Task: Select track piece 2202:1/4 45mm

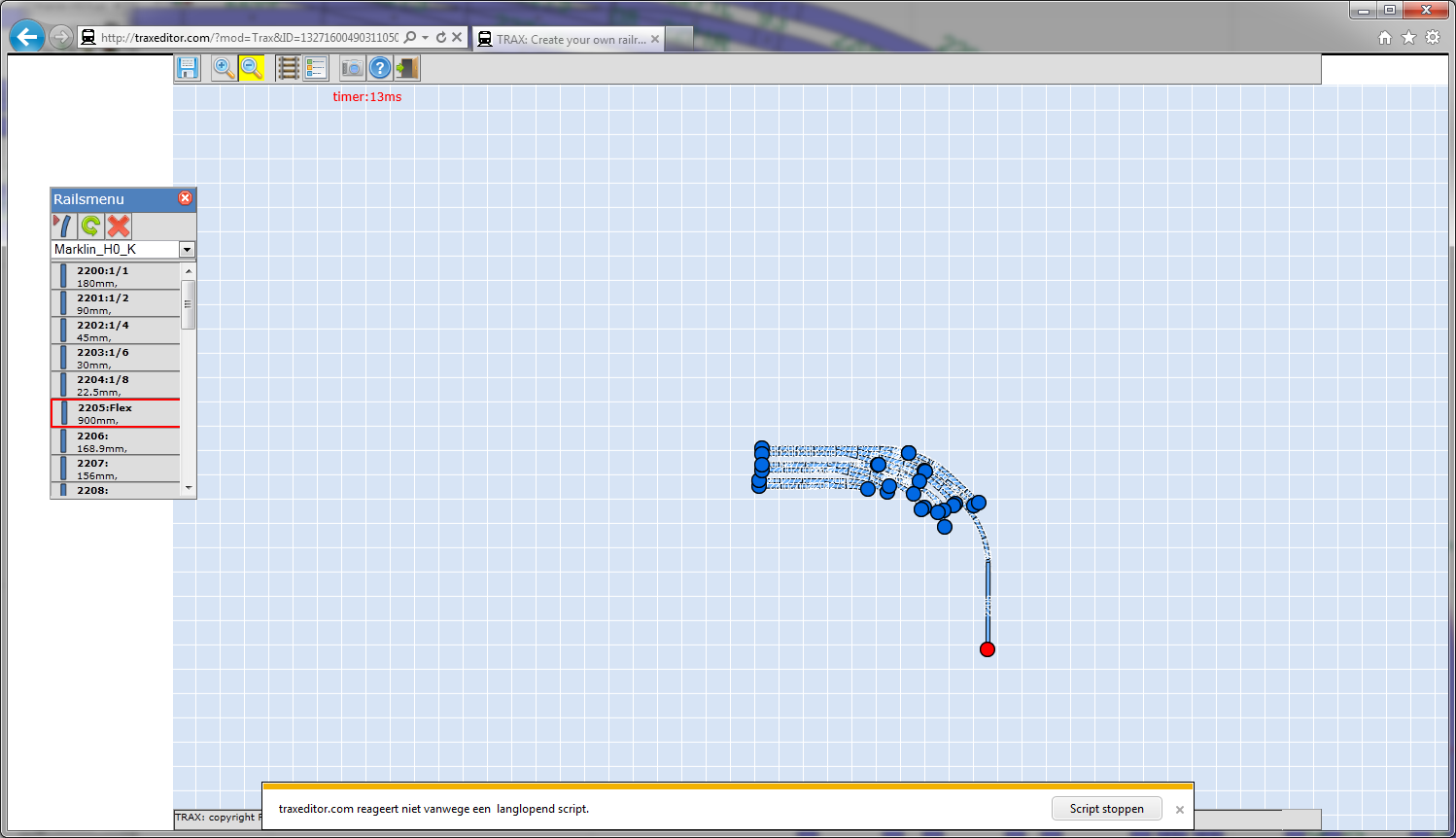Action: (x=116, y=331)
